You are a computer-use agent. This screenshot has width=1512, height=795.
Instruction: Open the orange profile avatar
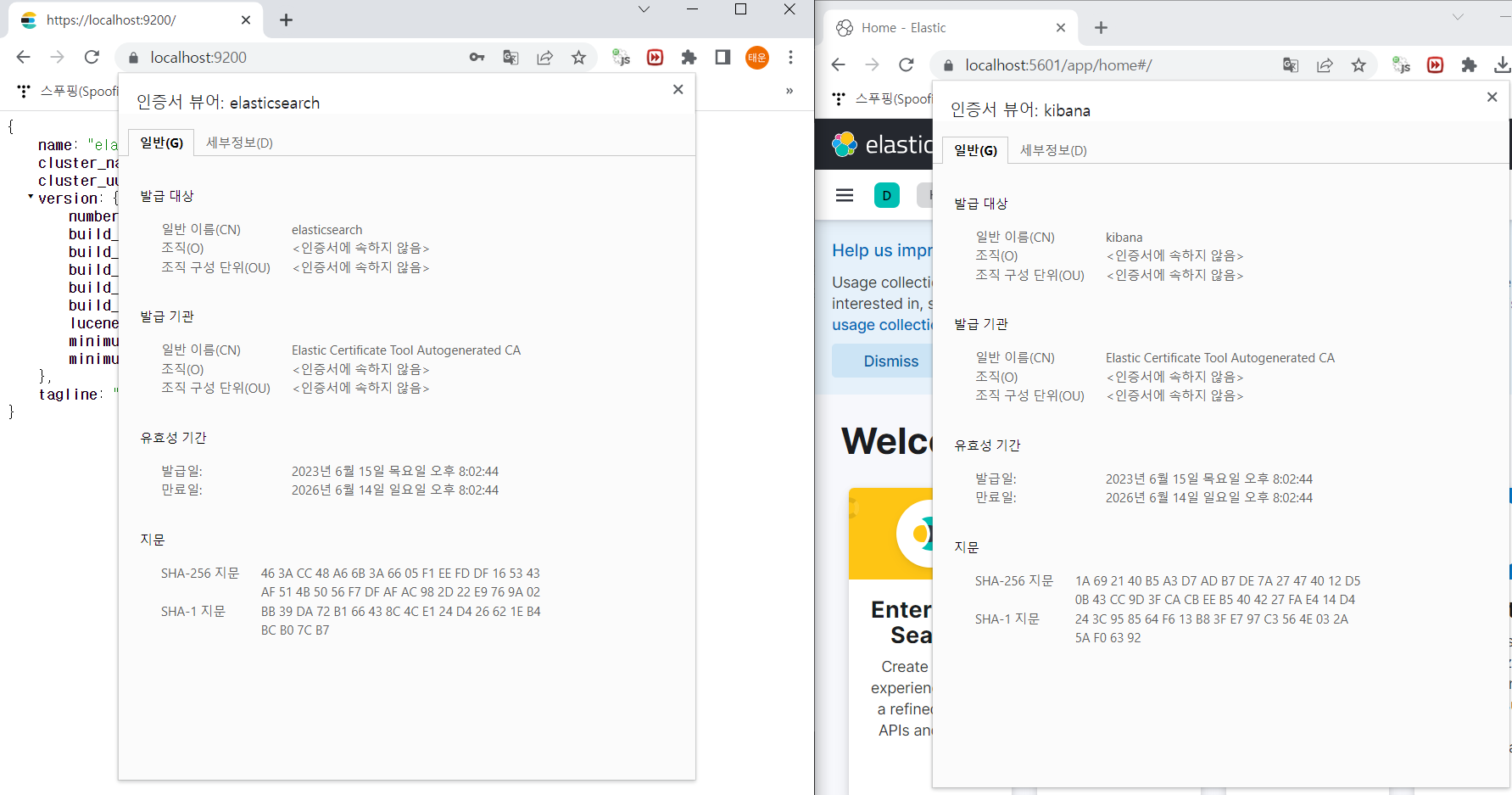[x=757, y=57]
